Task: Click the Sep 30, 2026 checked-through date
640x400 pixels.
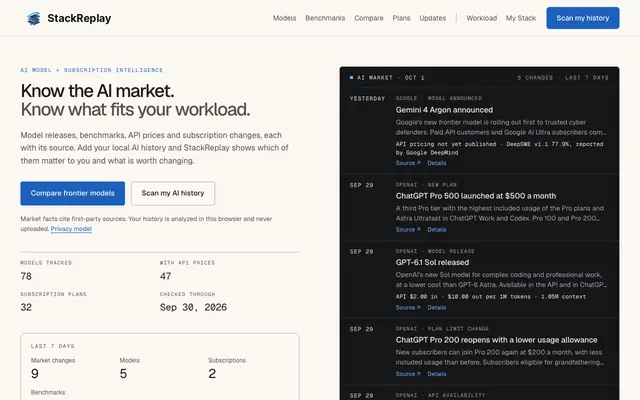Action: coord(193,307)
